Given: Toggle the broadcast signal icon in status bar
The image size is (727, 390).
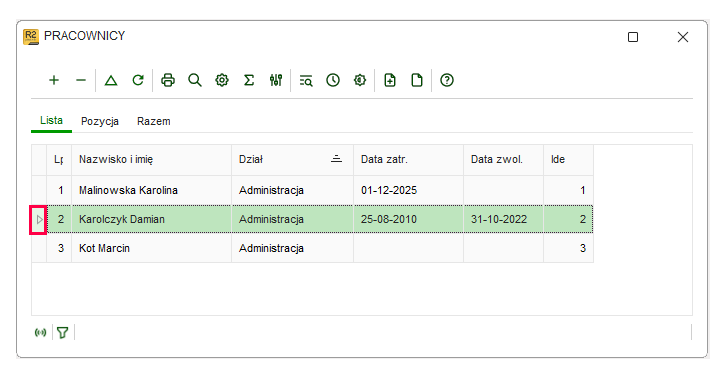Looking at the screenshot, I should (41, 332).
